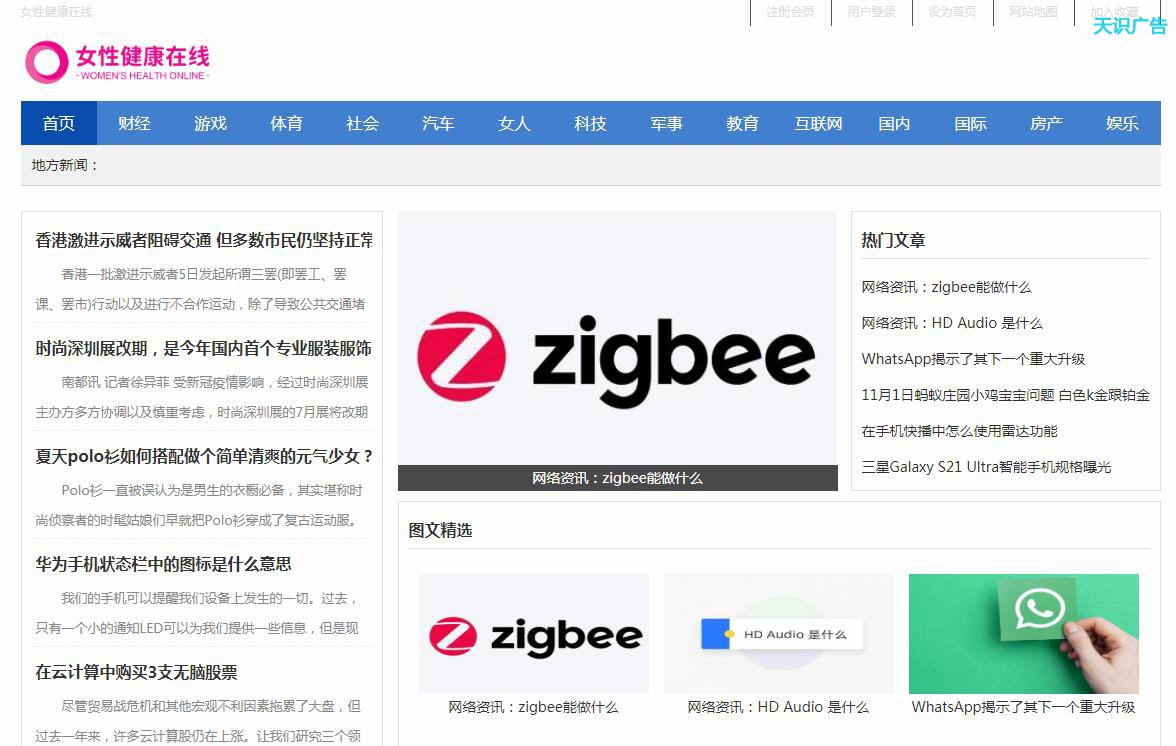This screenshot has height=746, width=1176.
Task: Click the faint 女性健康在线 text at top-left
Action: tap(57, 11)
